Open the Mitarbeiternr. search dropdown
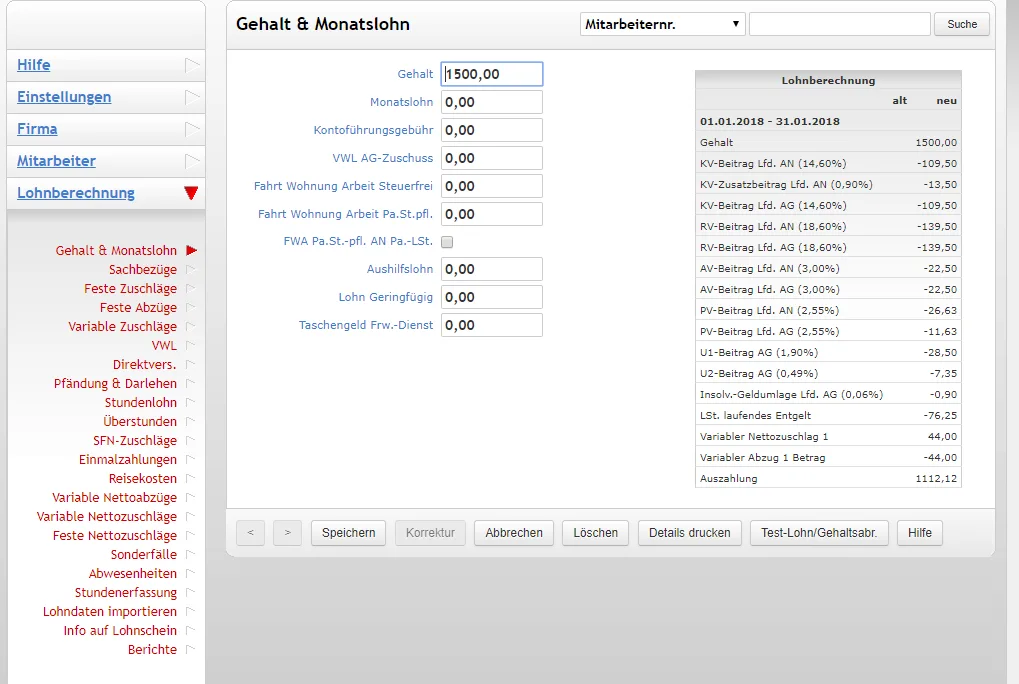This screenshot has width=1019, height=684. (662, 24)
